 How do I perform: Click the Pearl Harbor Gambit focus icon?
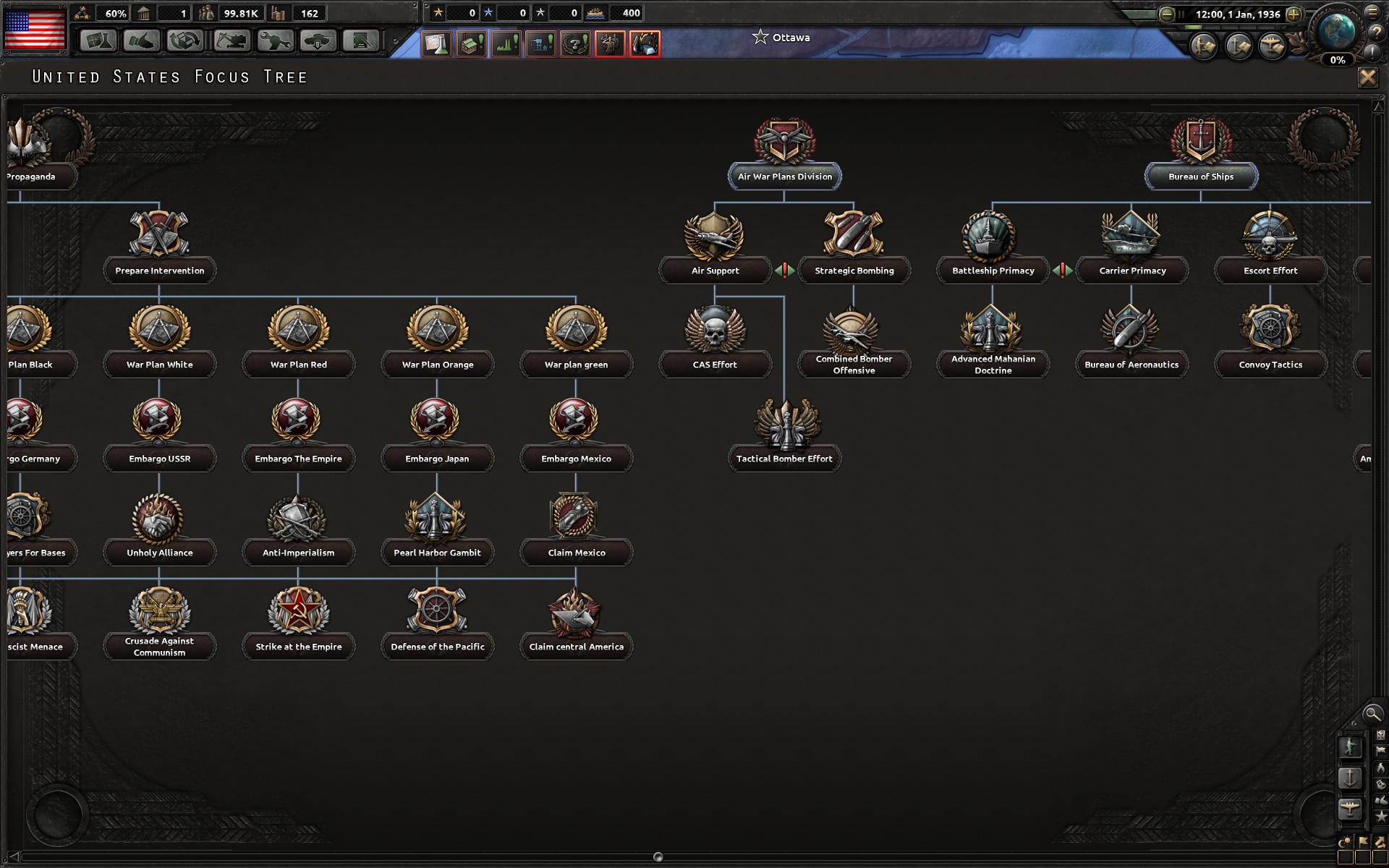436,516
